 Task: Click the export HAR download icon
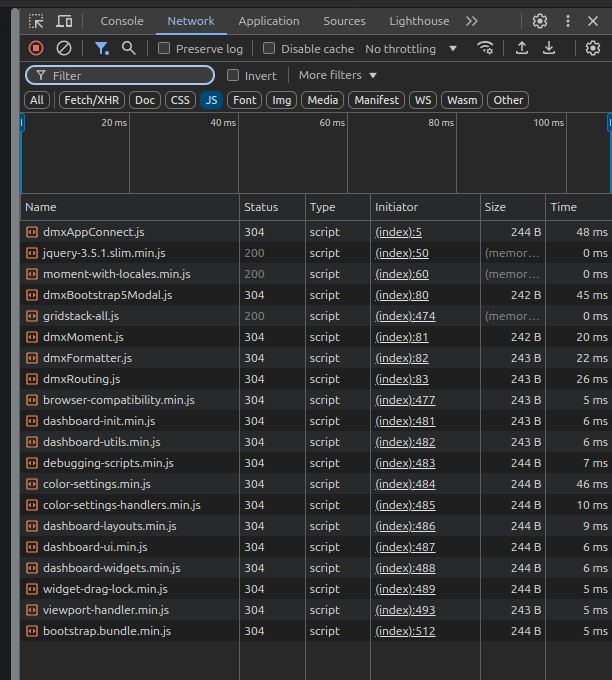click(x=549, y=48)
